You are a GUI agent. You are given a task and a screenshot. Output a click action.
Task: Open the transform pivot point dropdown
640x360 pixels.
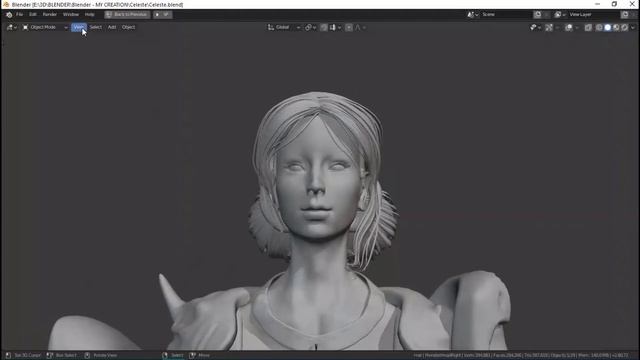[x=311, y=27]
